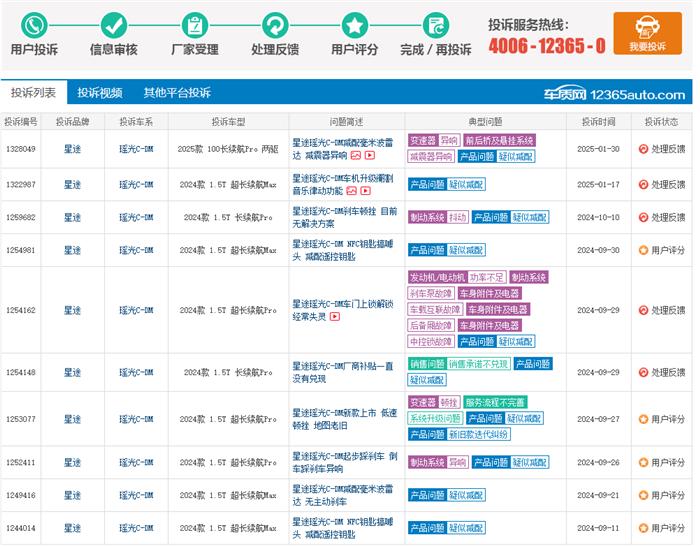Open the 投诉列表 tab

click(x=33, y=92)
